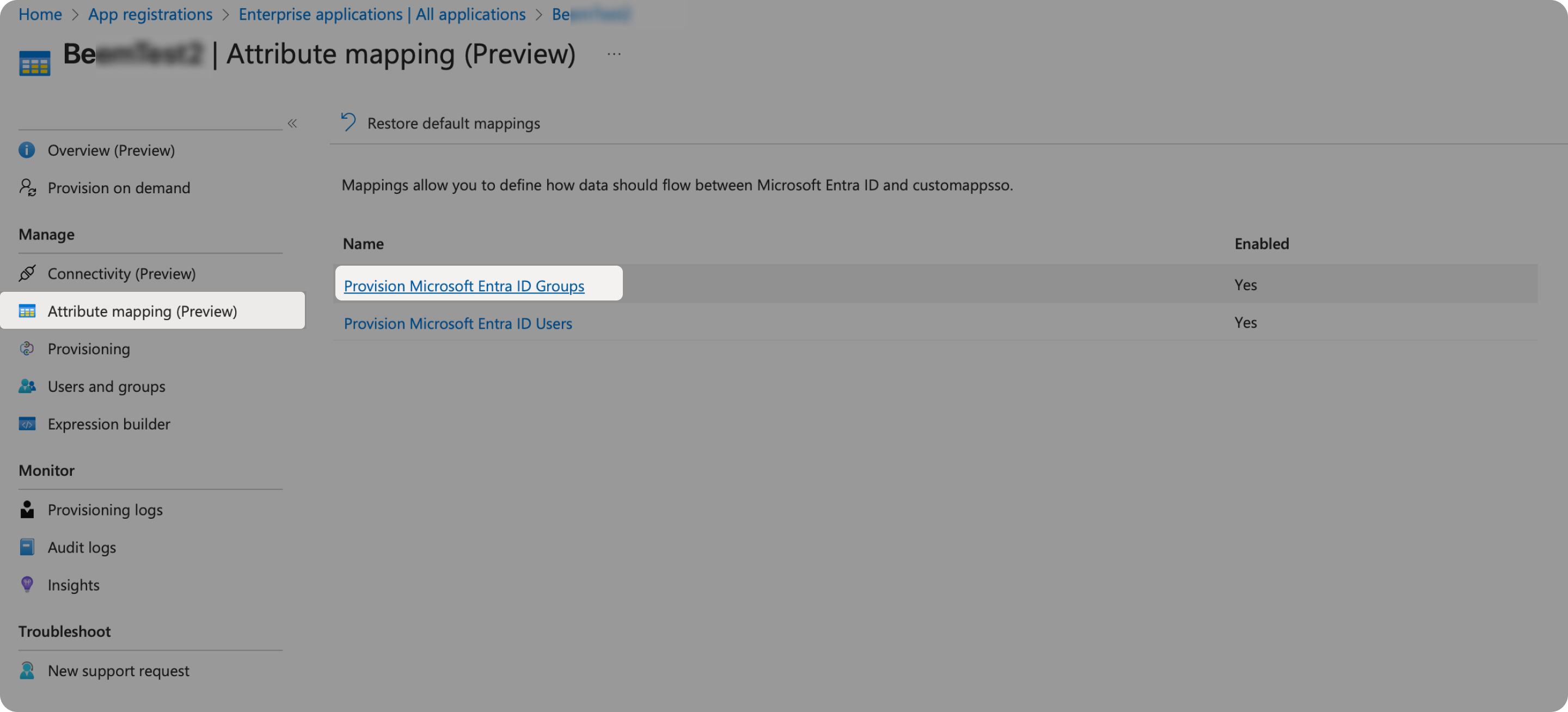
Task: Open the Provisioning menu item
Action: click(89, 349)
